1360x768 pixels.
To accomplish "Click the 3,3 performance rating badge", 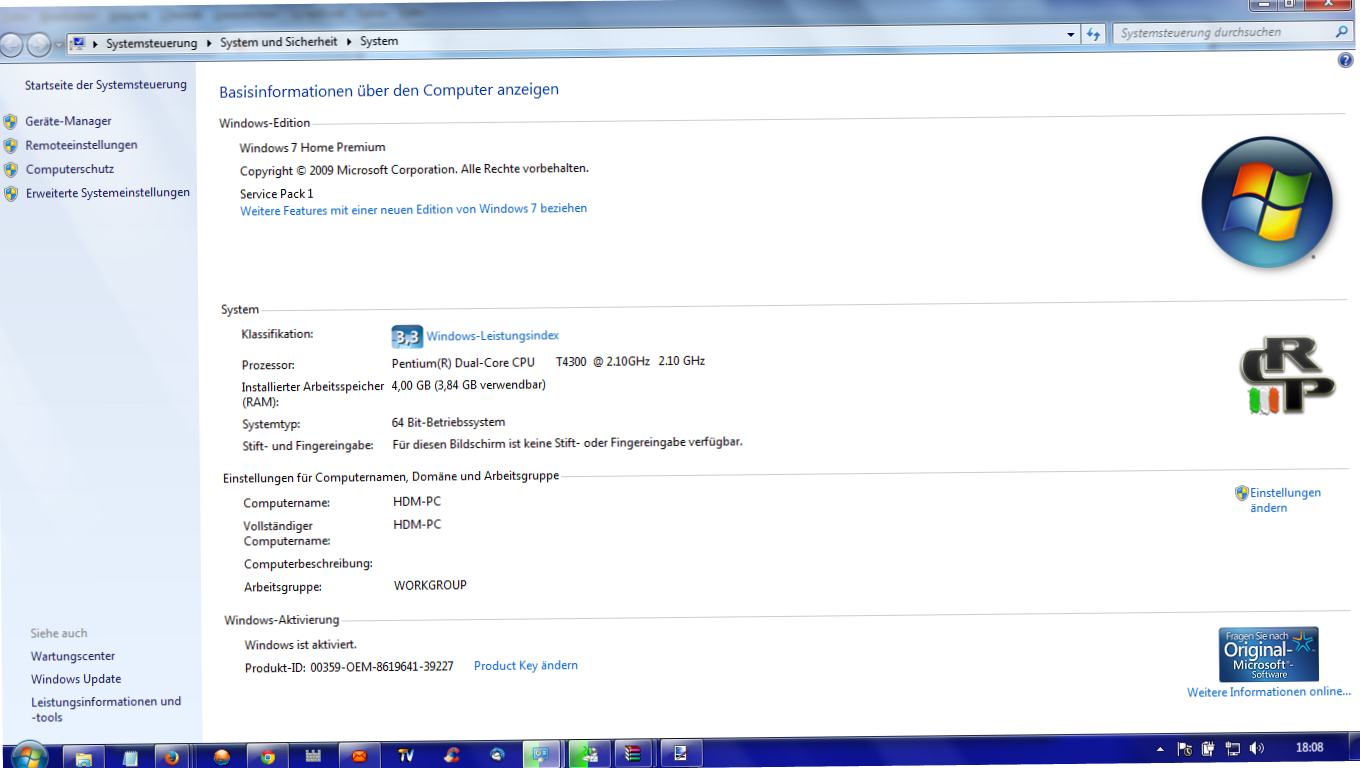I will coord(406,337).
